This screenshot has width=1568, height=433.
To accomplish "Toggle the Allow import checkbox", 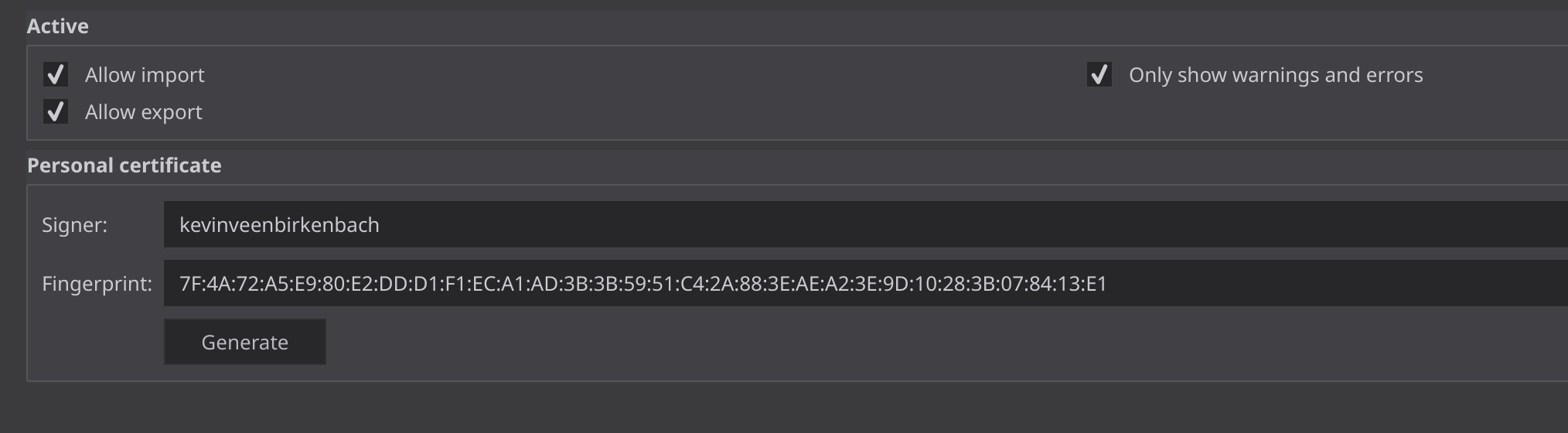I will tap(56, 75).
